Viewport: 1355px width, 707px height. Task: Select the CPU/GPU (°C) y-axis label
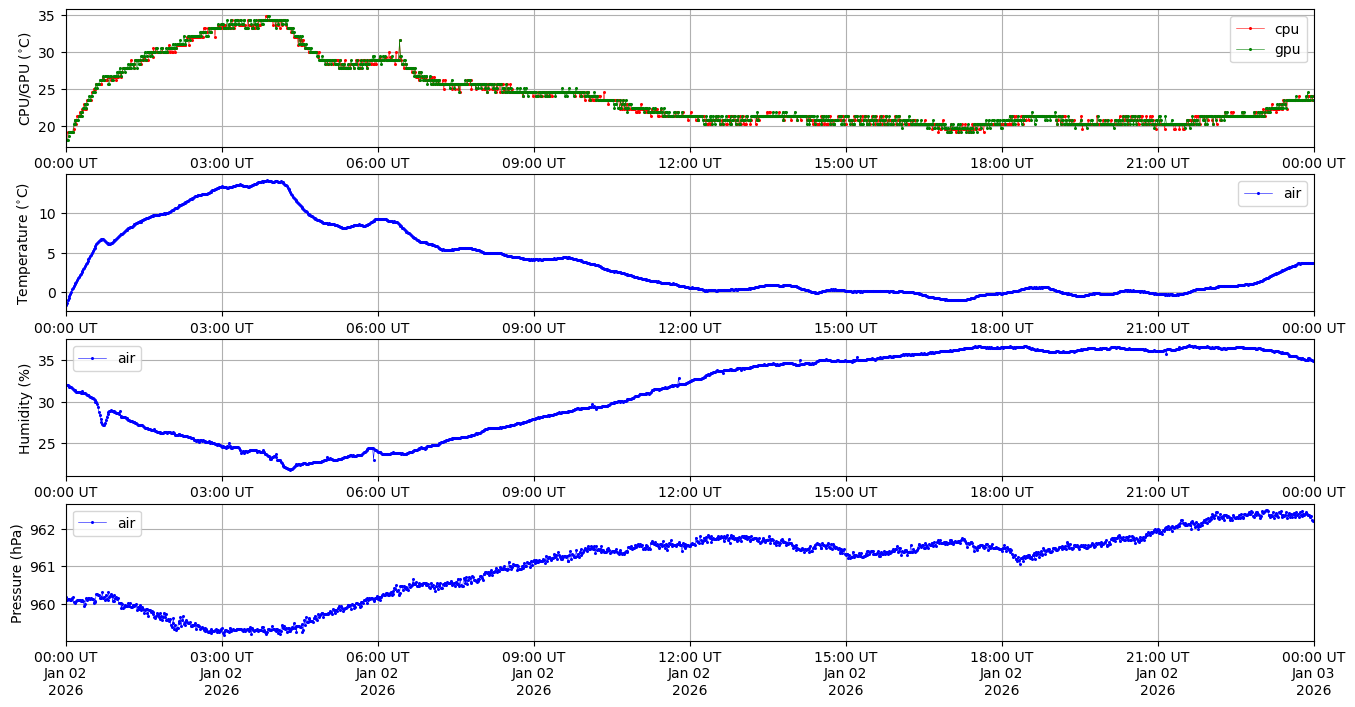(25, 79)
